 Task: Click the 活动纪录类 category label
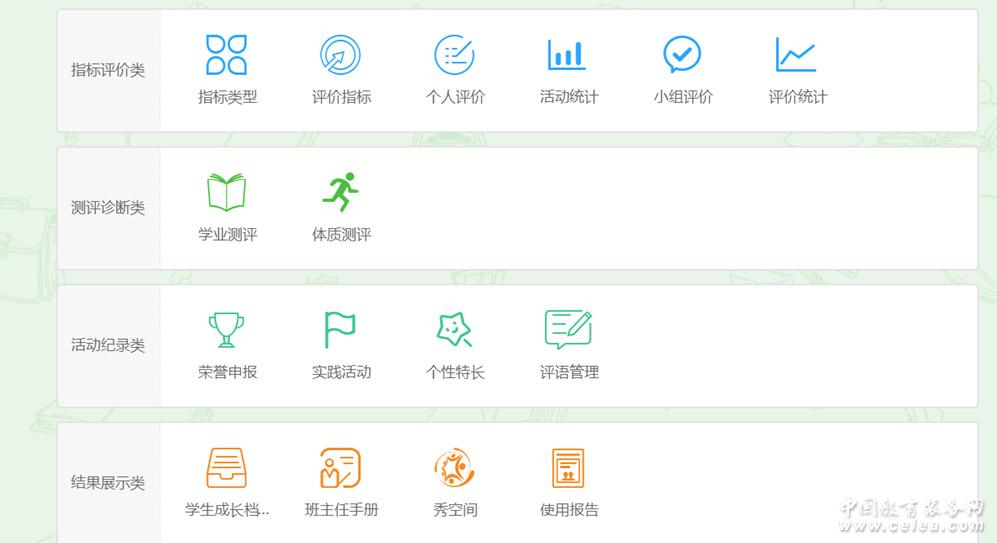coord(108,346)
